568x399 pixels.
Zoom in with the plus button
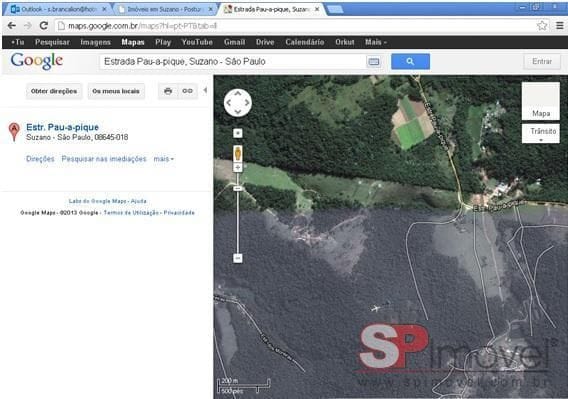pyautogui.click(x=238, y=167)
